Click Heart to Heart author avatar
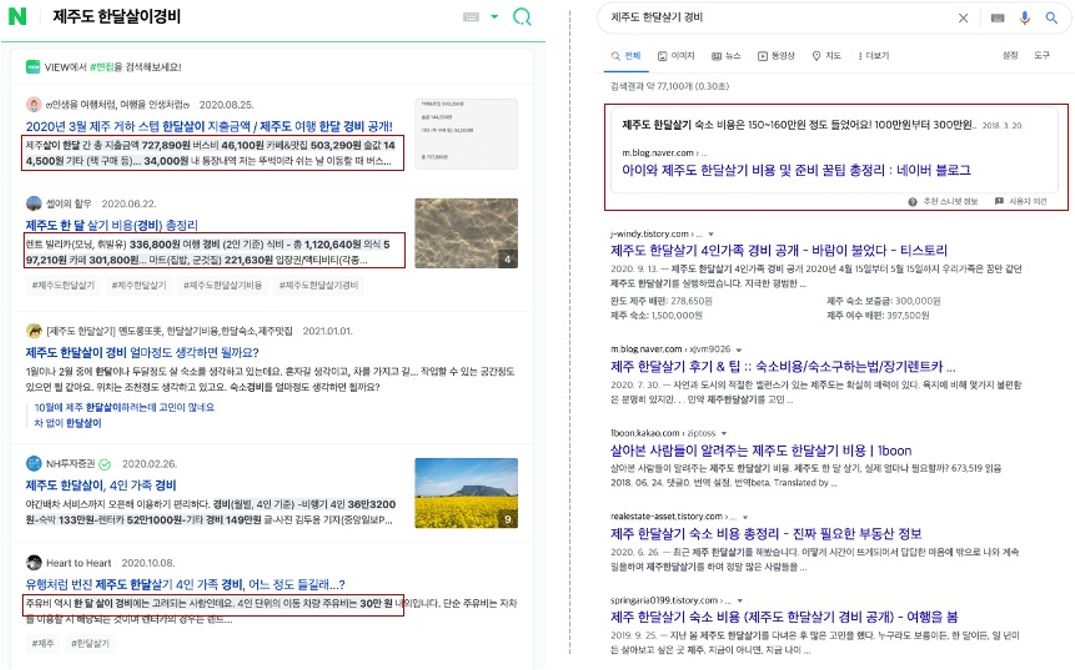This screenshot has width=1075, height=670. point(34,562)
